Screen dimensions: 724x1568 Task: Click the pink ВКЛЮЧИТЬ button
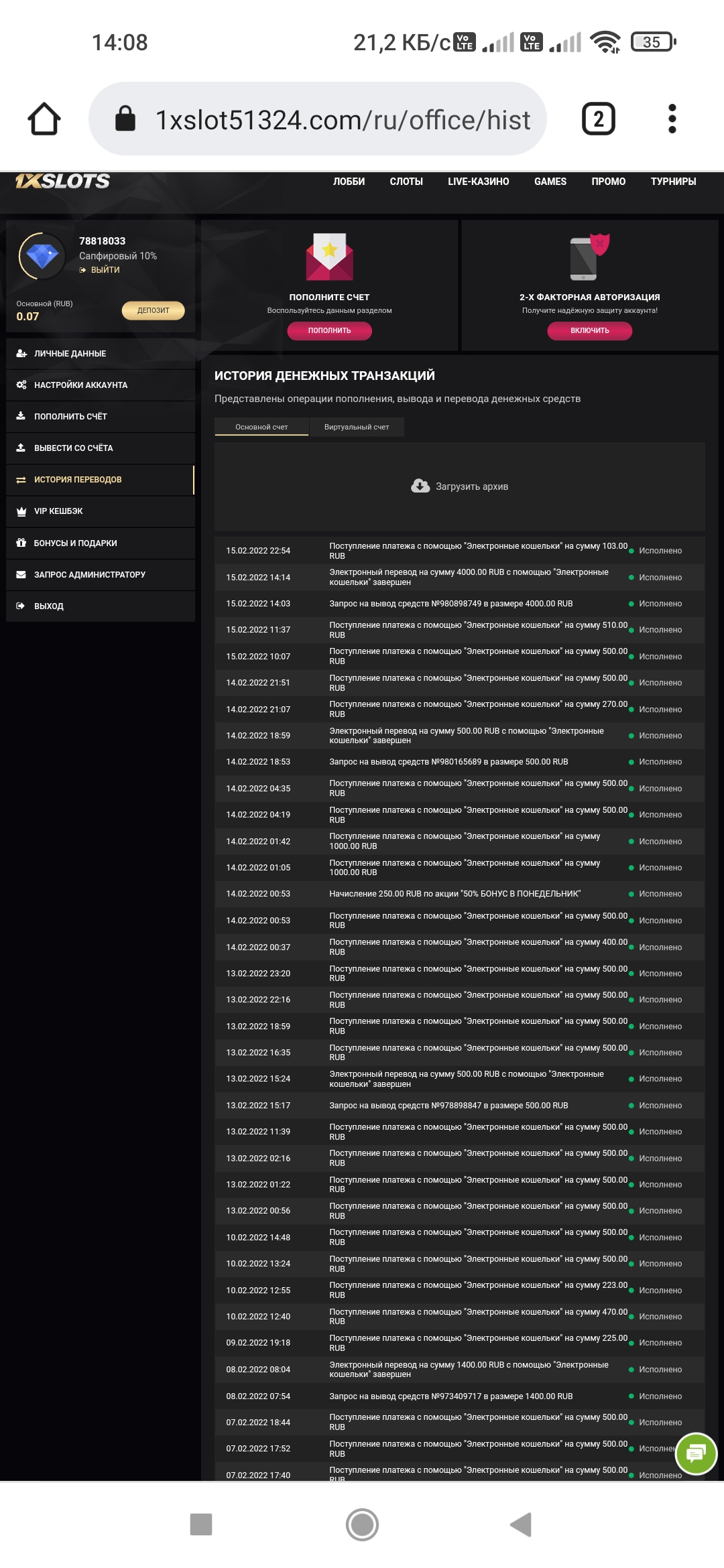(590, 330)
